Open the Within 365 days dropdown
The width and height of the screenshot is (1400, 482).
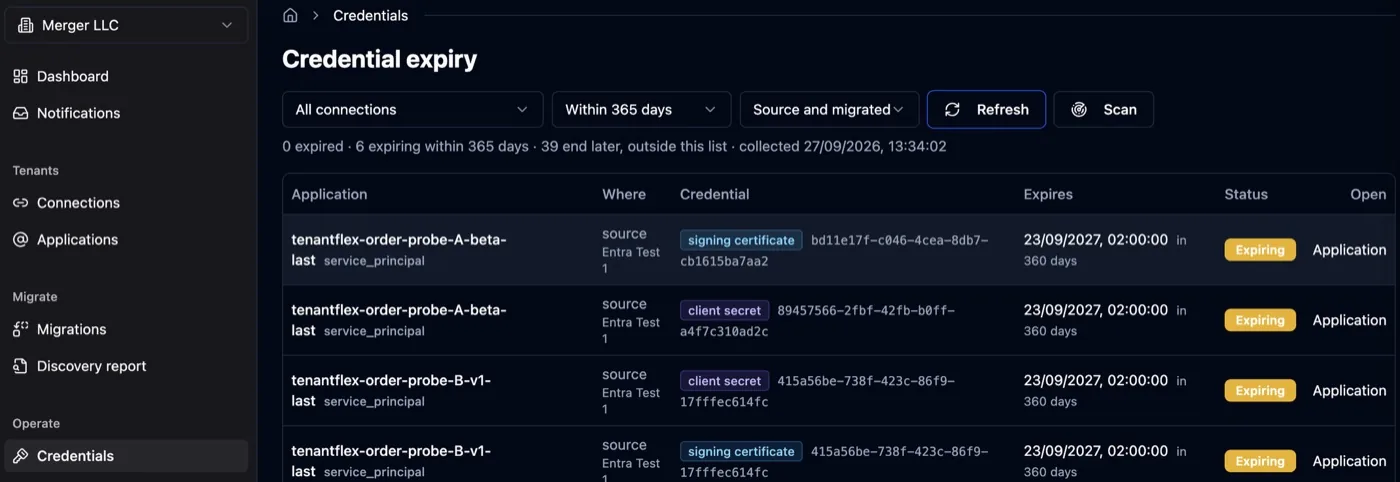[641, 110]
